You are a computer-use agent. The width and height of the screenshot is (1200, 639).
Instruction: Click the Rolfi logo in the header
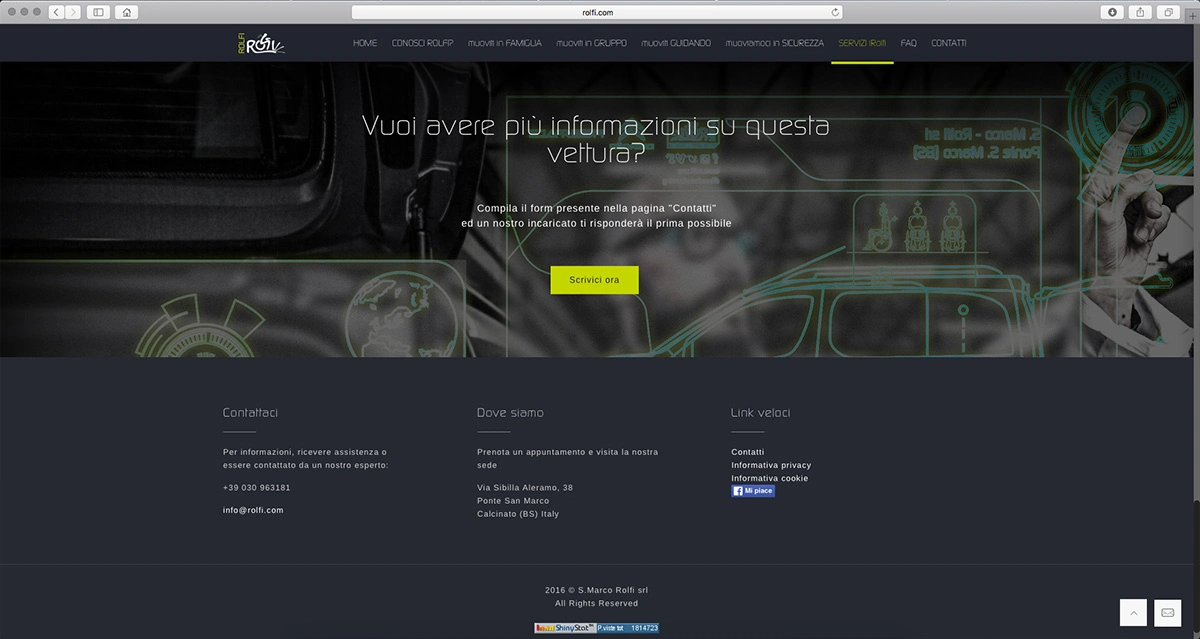coord(260,44)
